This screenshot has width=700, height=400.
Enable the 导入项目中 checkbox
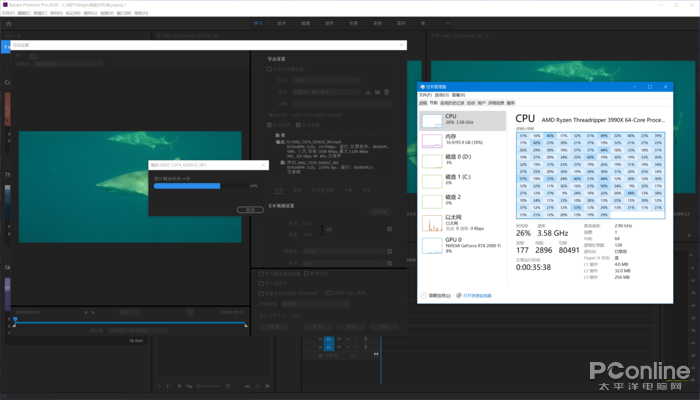click(x=262, y=283)
